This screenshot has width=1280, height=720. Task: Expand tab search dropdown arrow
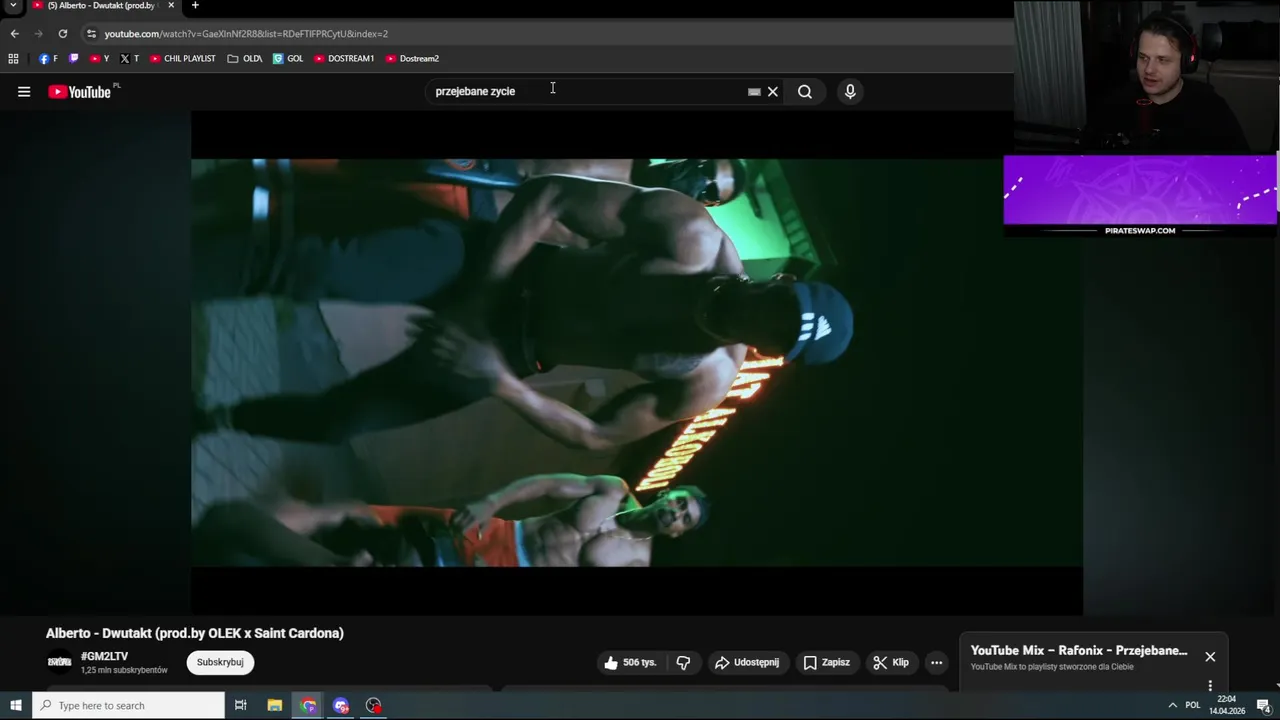pyautogui.click(x=13, y=6)
